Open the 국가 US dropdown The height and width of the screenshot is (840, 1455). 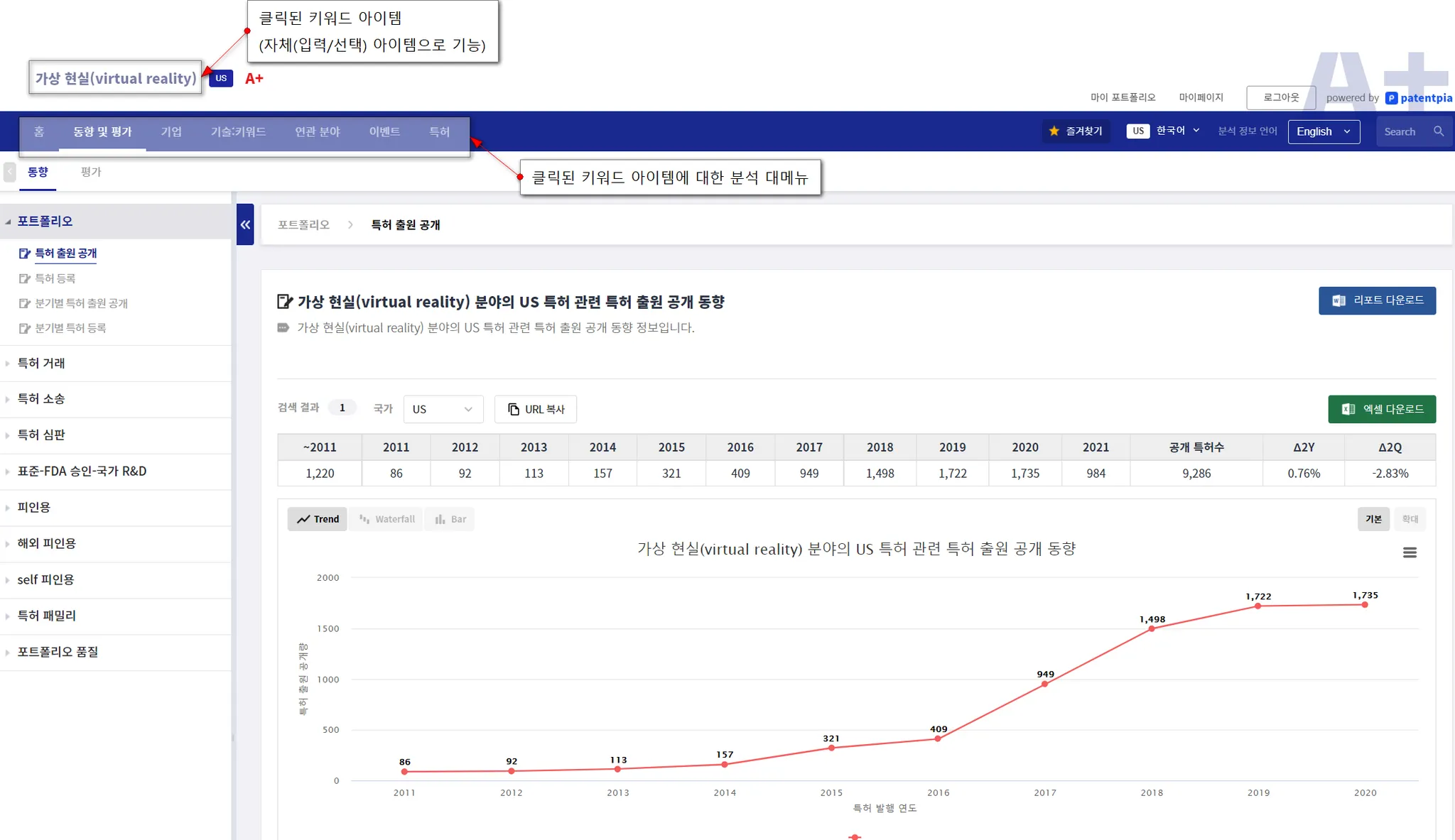point(443,409)
